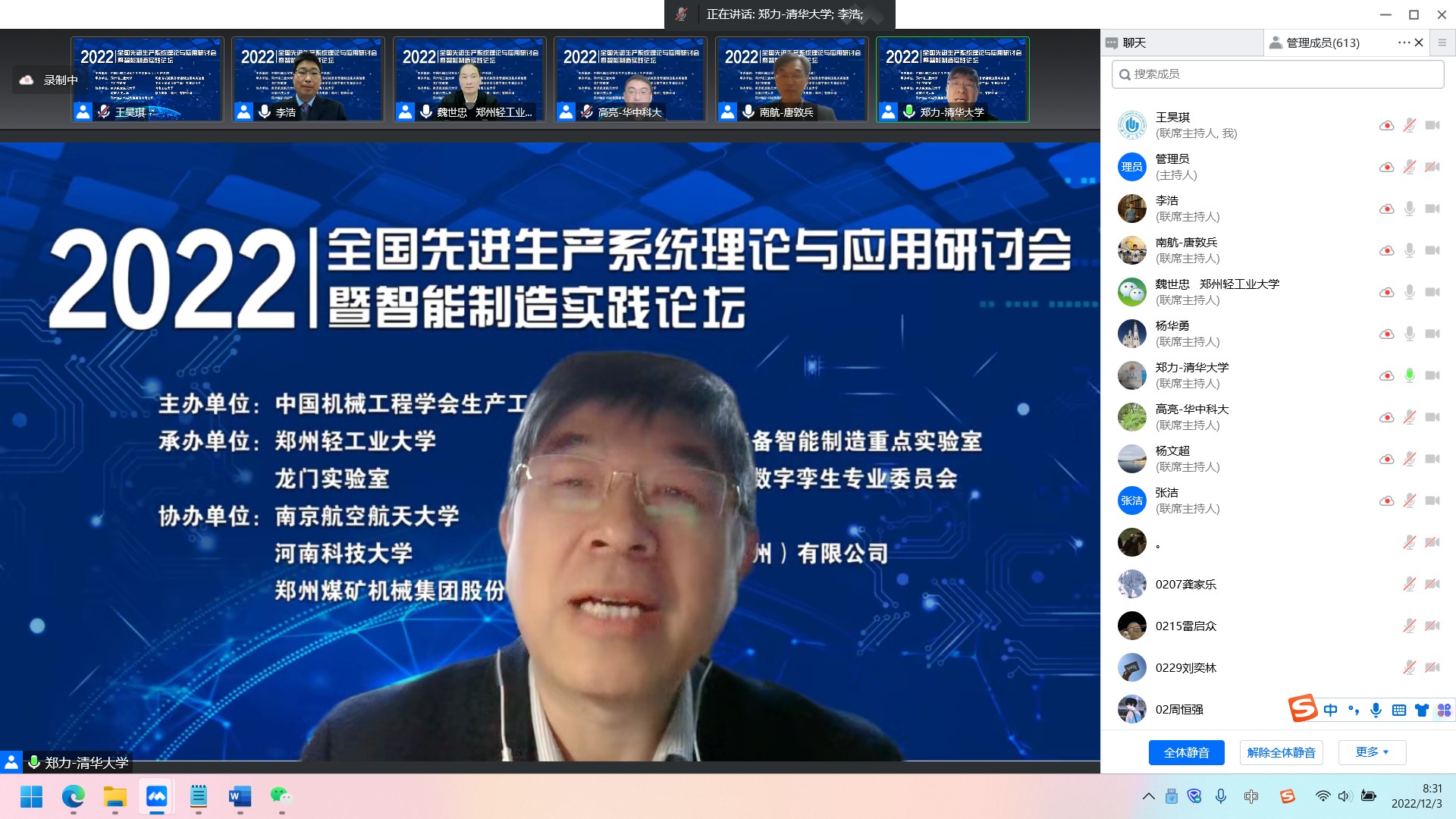The width and height of the screenshot is (1456, 819).
Task: Switch to the 聊天 tab
Action: (x=1134, y=42)
